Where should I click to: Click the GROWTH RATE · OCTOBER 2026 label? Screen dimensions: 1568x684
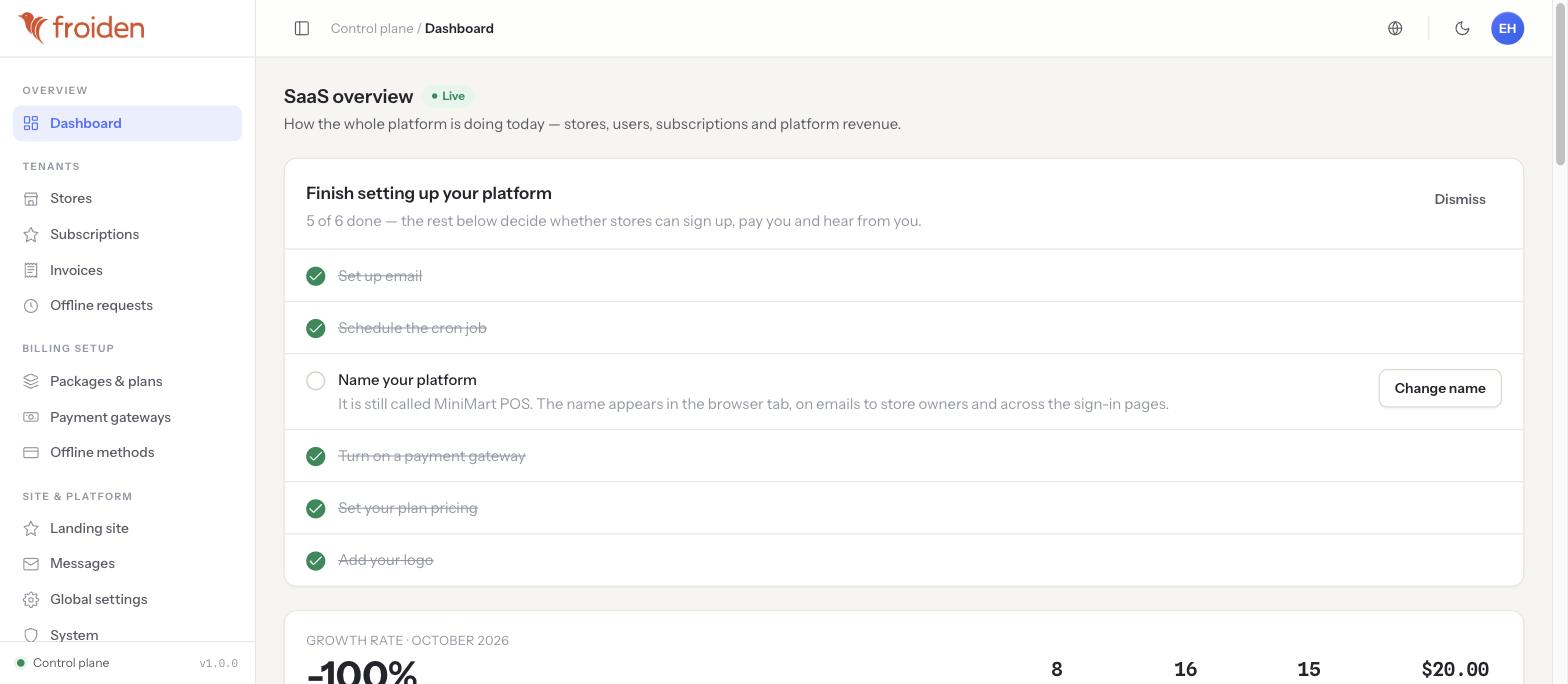(407, 640)
